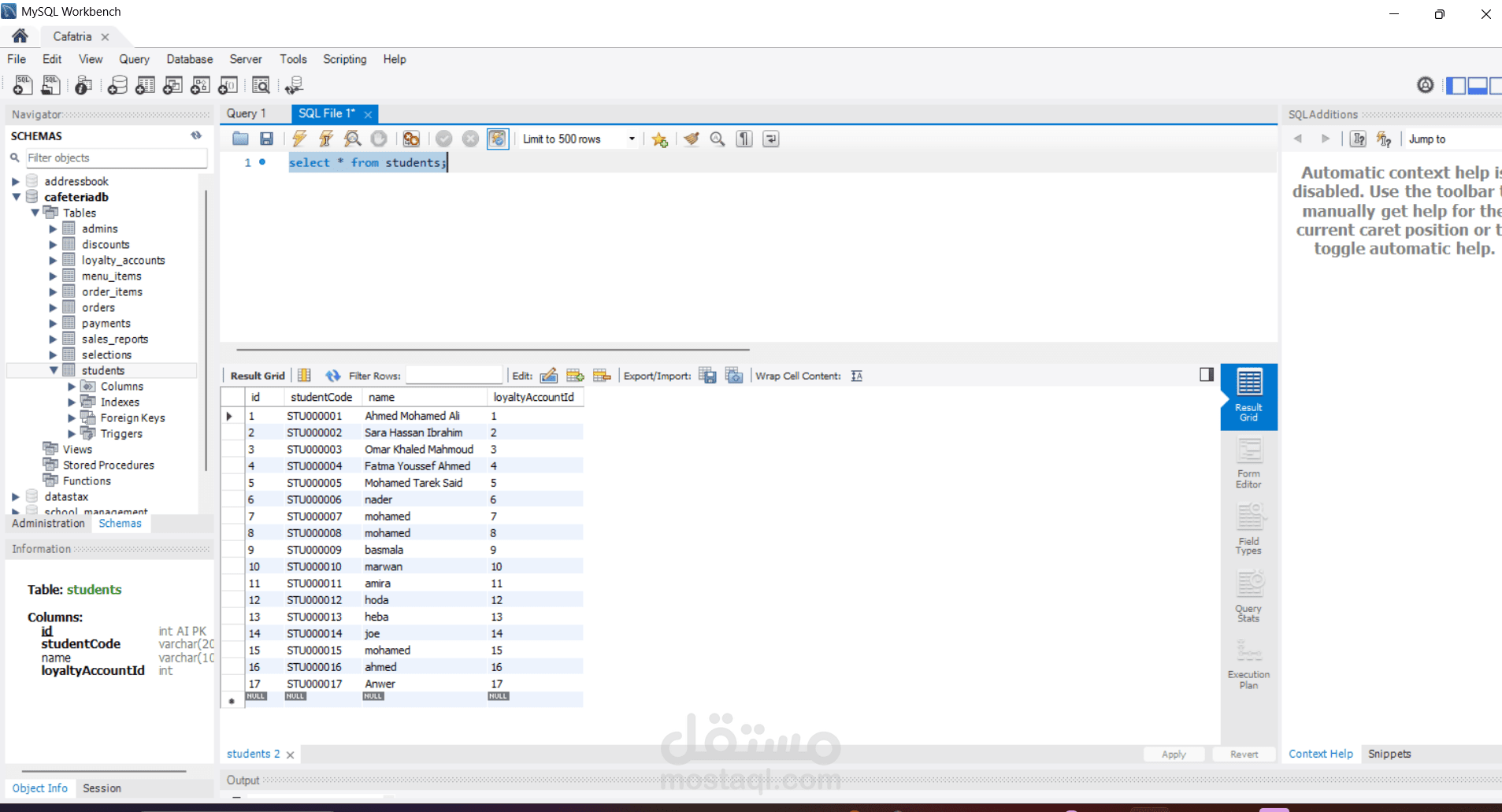Open the Field Types view
The height and width of the screenshot is (812, 1502).
[x=1248, y=529]
